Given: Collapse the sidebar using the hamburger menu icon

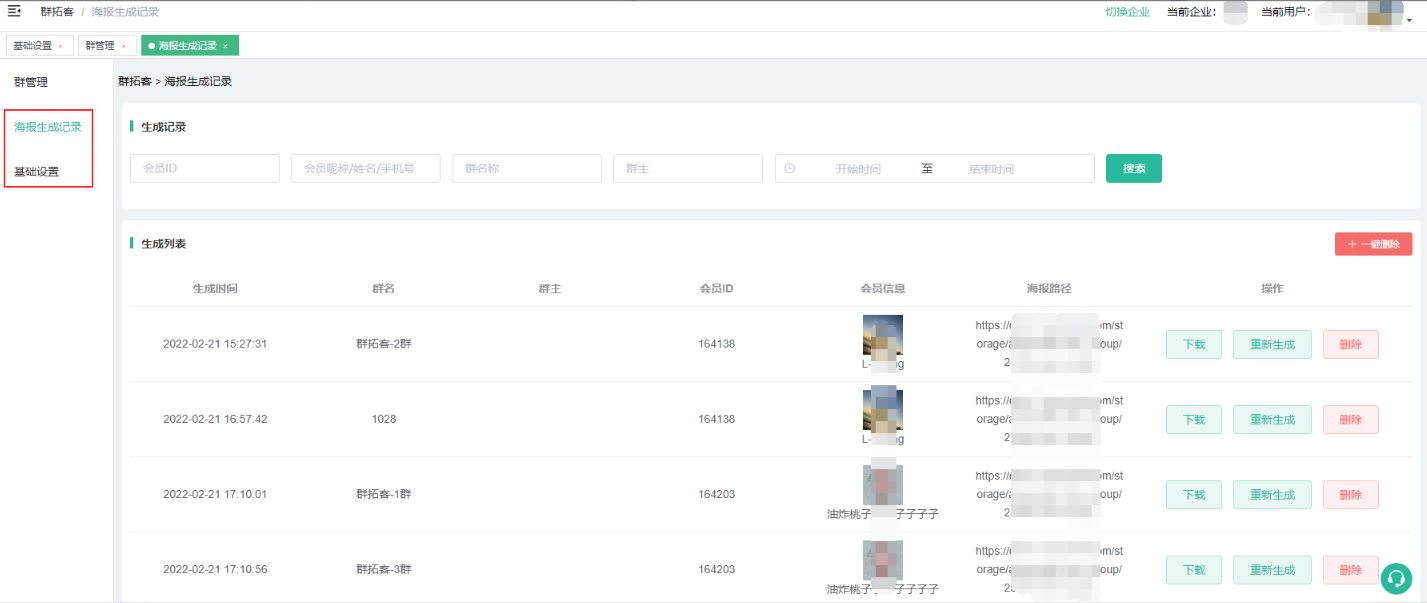Looking at the screenshot, I should [14, 11].
